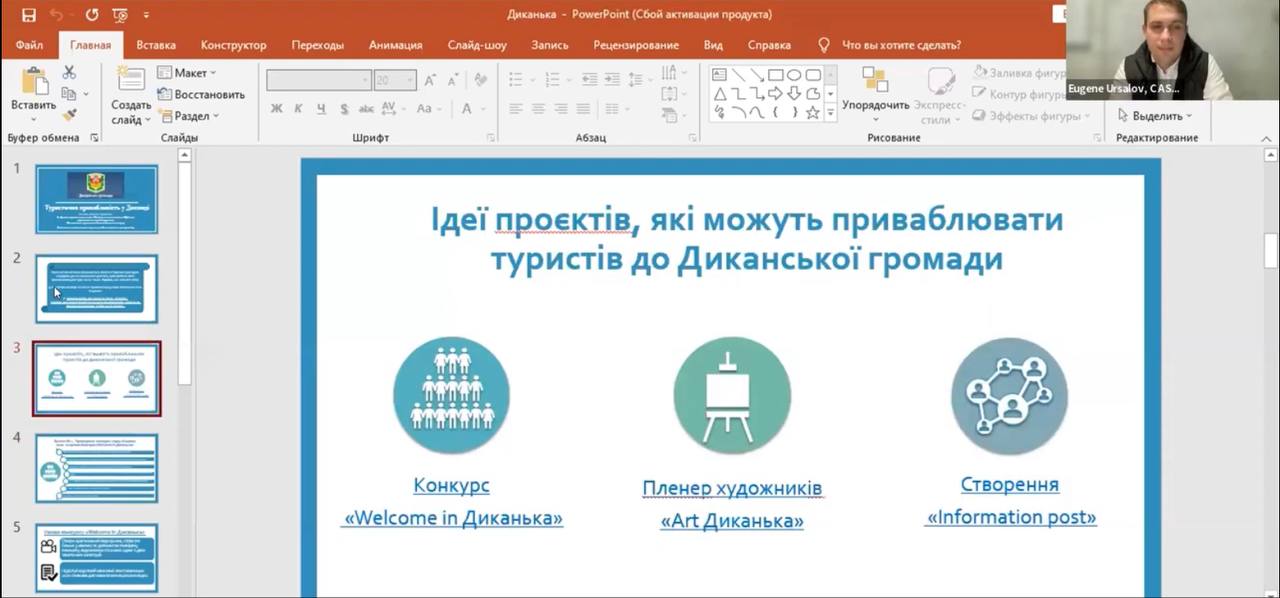Open the font size dropdown showing 20
Image resolution: width=1280 pixels, height=598 pixels.
(409, 81)
